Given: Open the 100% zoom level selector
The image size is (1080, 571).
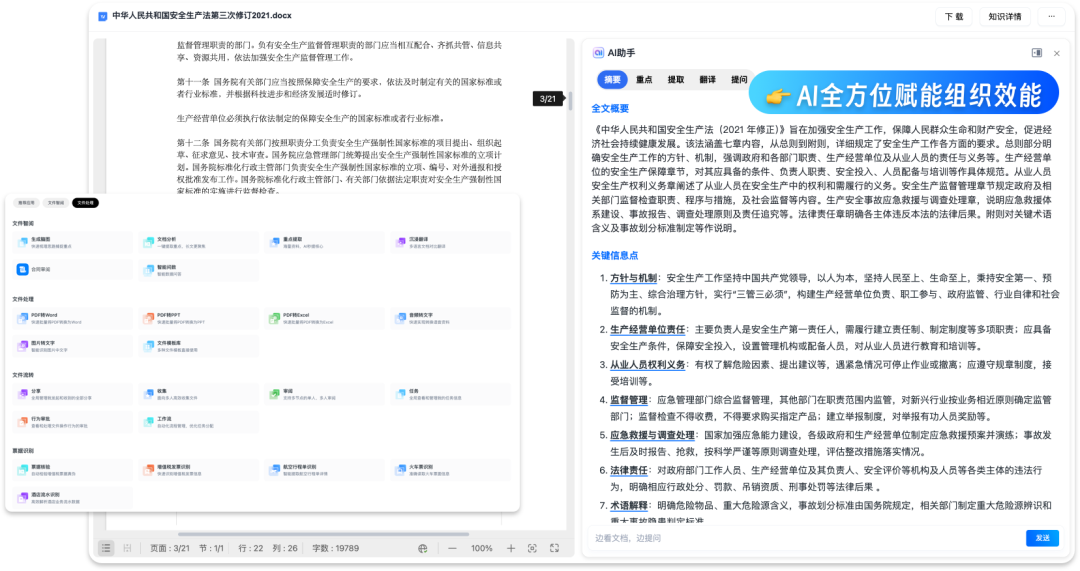Looking at the screenshot, I should [x=482, y=548].
